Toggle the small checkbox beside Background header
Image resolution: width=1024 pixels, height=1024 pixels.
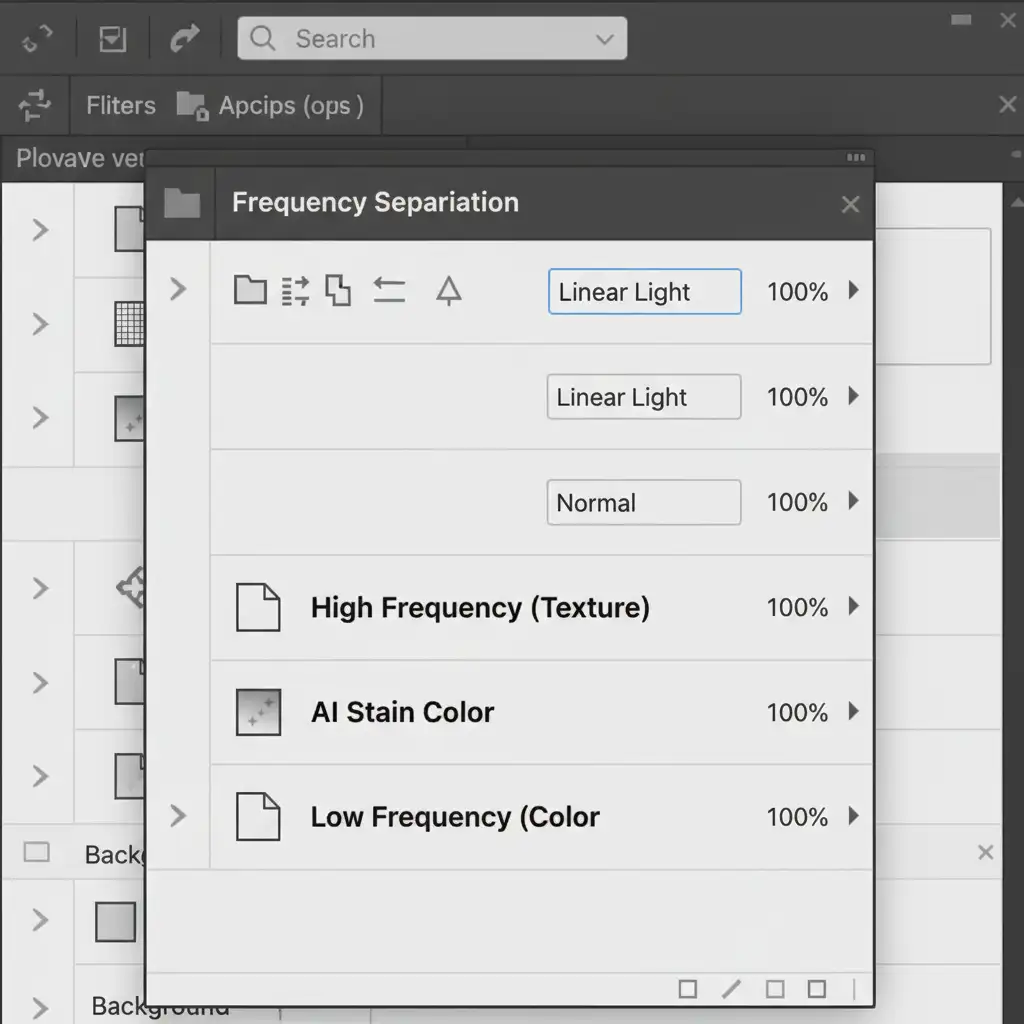(37, 852)
